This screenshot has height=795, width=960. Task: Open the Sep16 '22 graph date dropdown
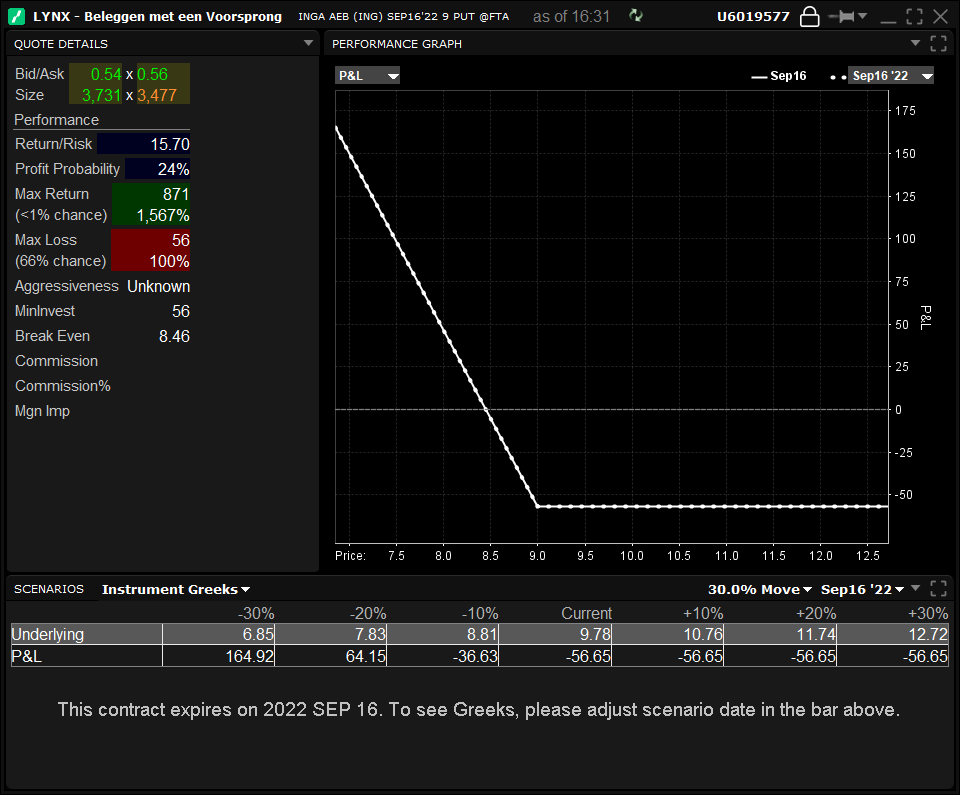[891, 76]
